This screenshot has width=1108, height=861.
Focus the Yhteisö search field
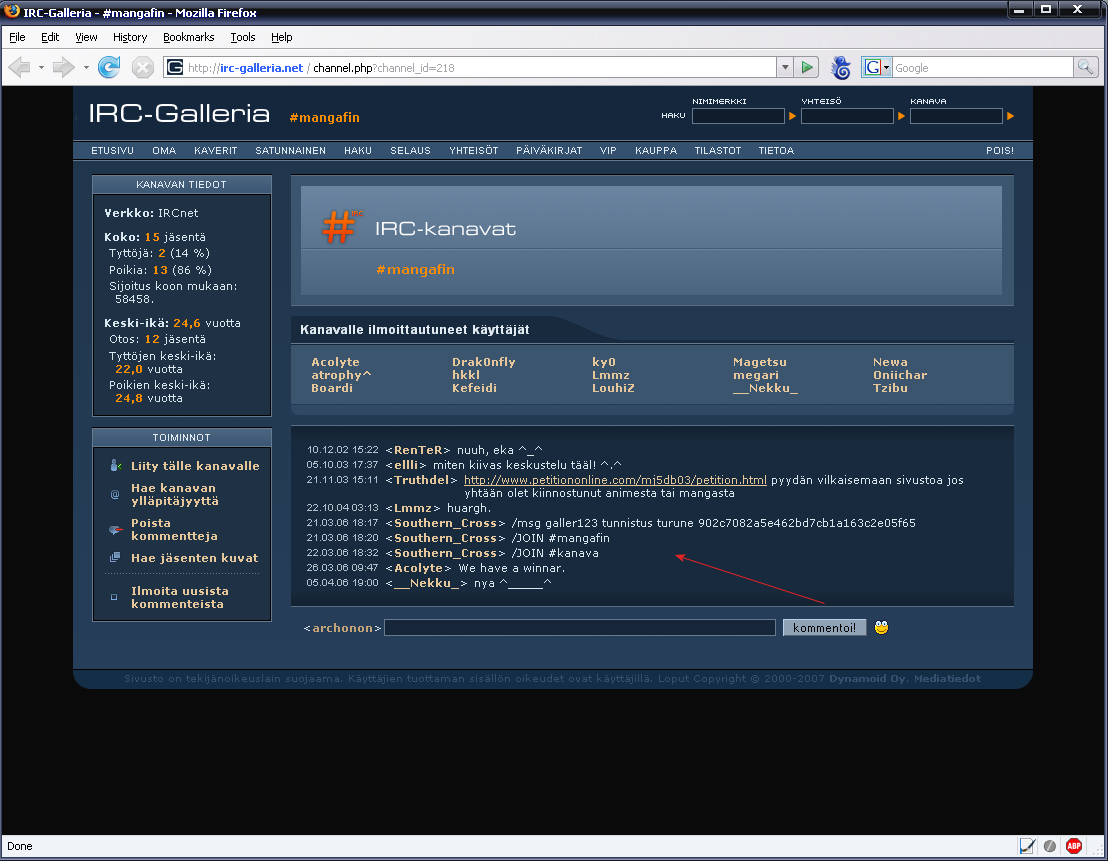pyautogui.click(x=847, y=116)
